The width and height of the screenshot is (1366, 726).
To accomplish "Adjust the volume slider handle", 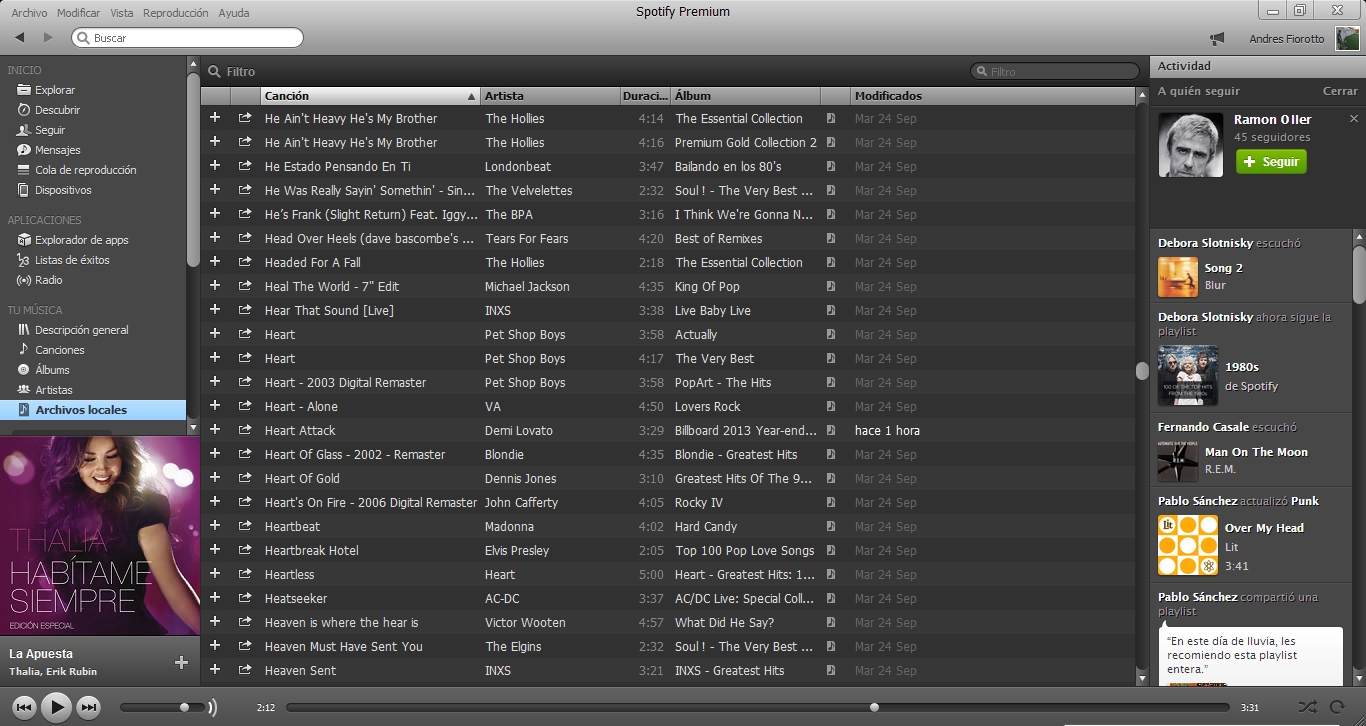I will pos(184,707).
